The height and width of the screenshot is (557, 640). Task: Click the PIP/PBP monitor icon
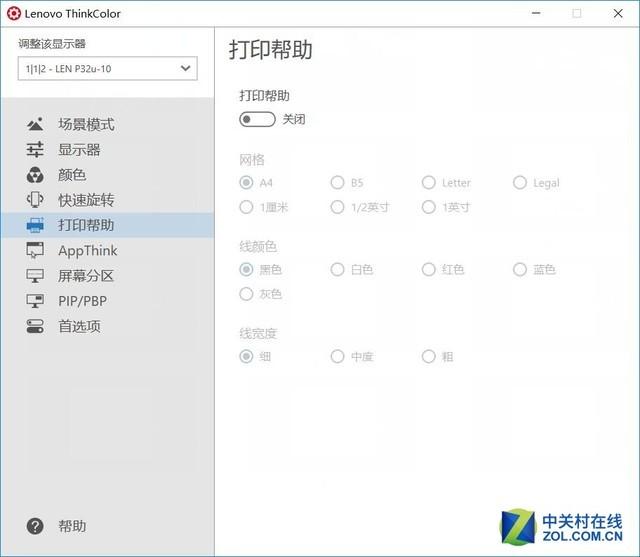coord(35,301)
